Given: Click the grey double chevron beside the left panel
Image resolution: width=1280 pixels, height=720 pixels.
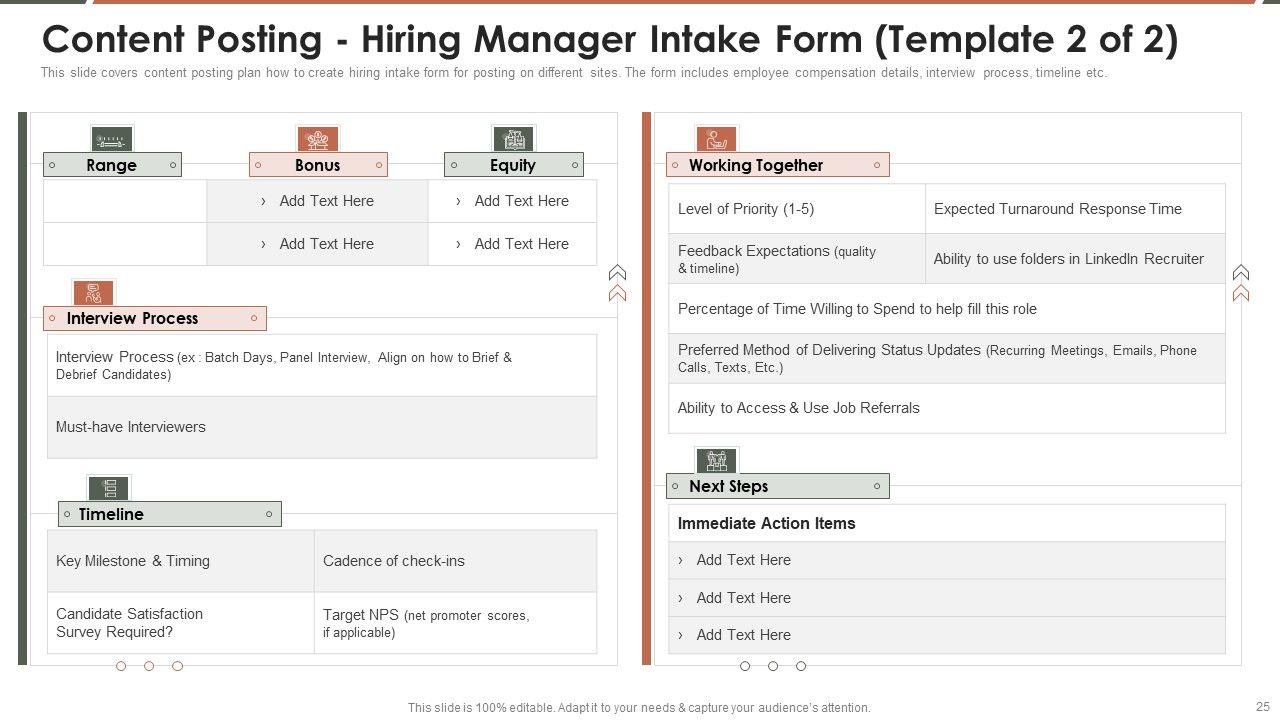Looking at the screenshot, I should pyautogui.click(x=617, y=273).
